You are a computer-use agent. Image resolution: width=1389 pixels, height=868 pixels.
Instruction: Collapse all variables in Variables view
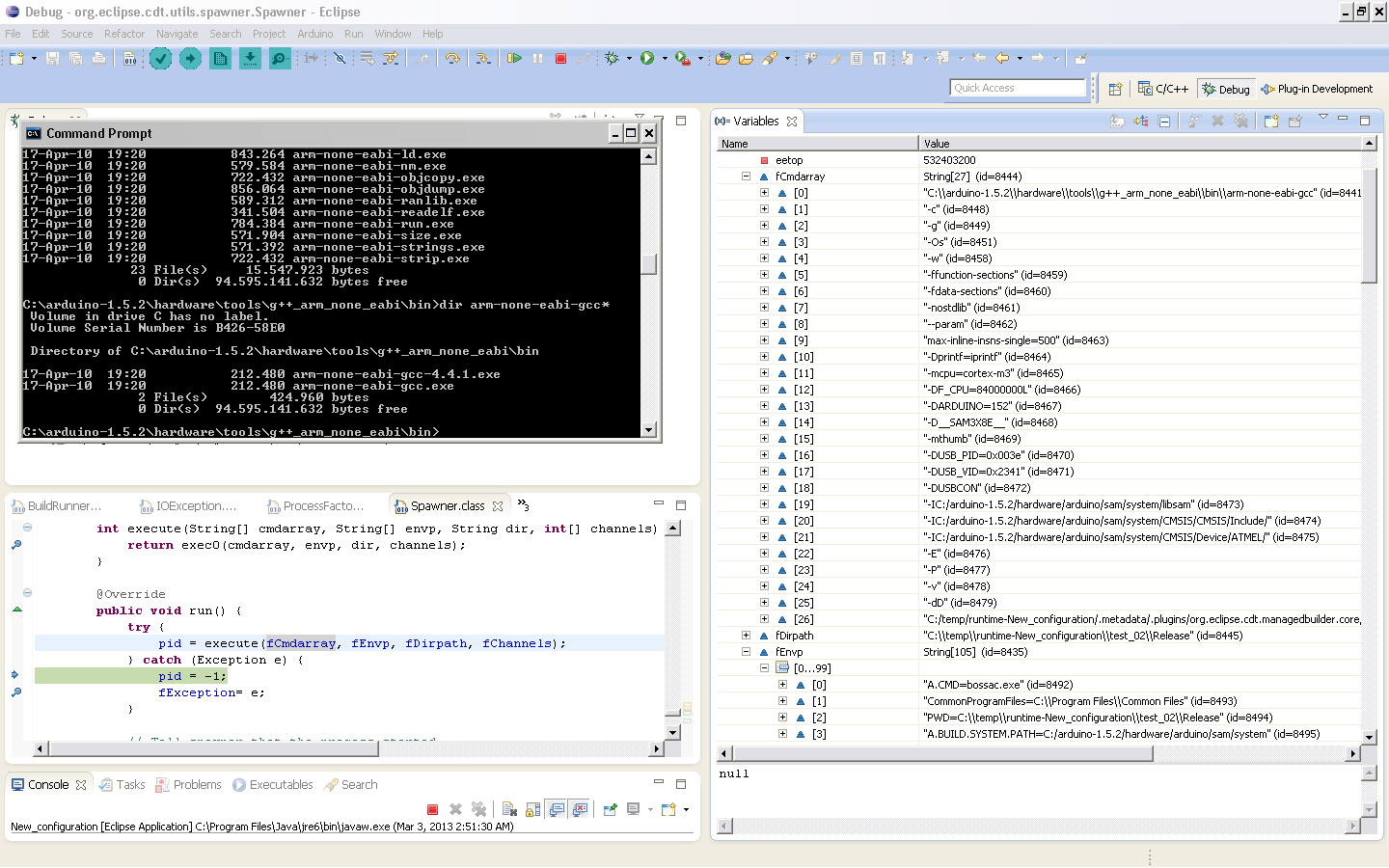tap(1164, 122)
